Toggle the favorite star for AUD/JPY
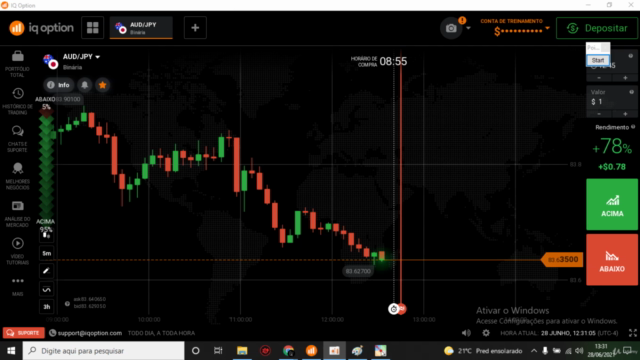The width and height of the screenshot is (640, 360). [x=102, y=85]
